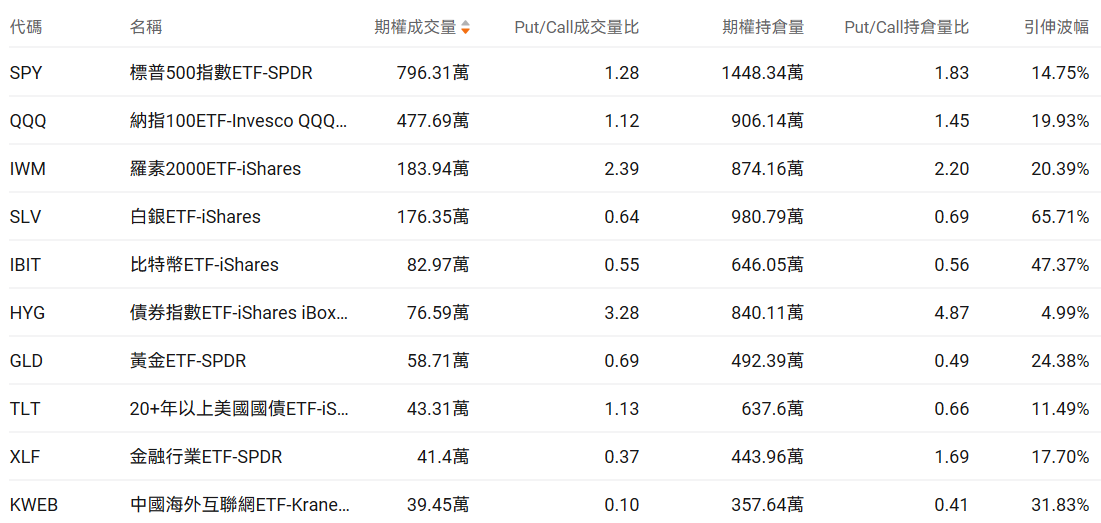Click the sort arrow beside 期權成交量
This screenshot has height=523, width=1101.
click(465, 28)
